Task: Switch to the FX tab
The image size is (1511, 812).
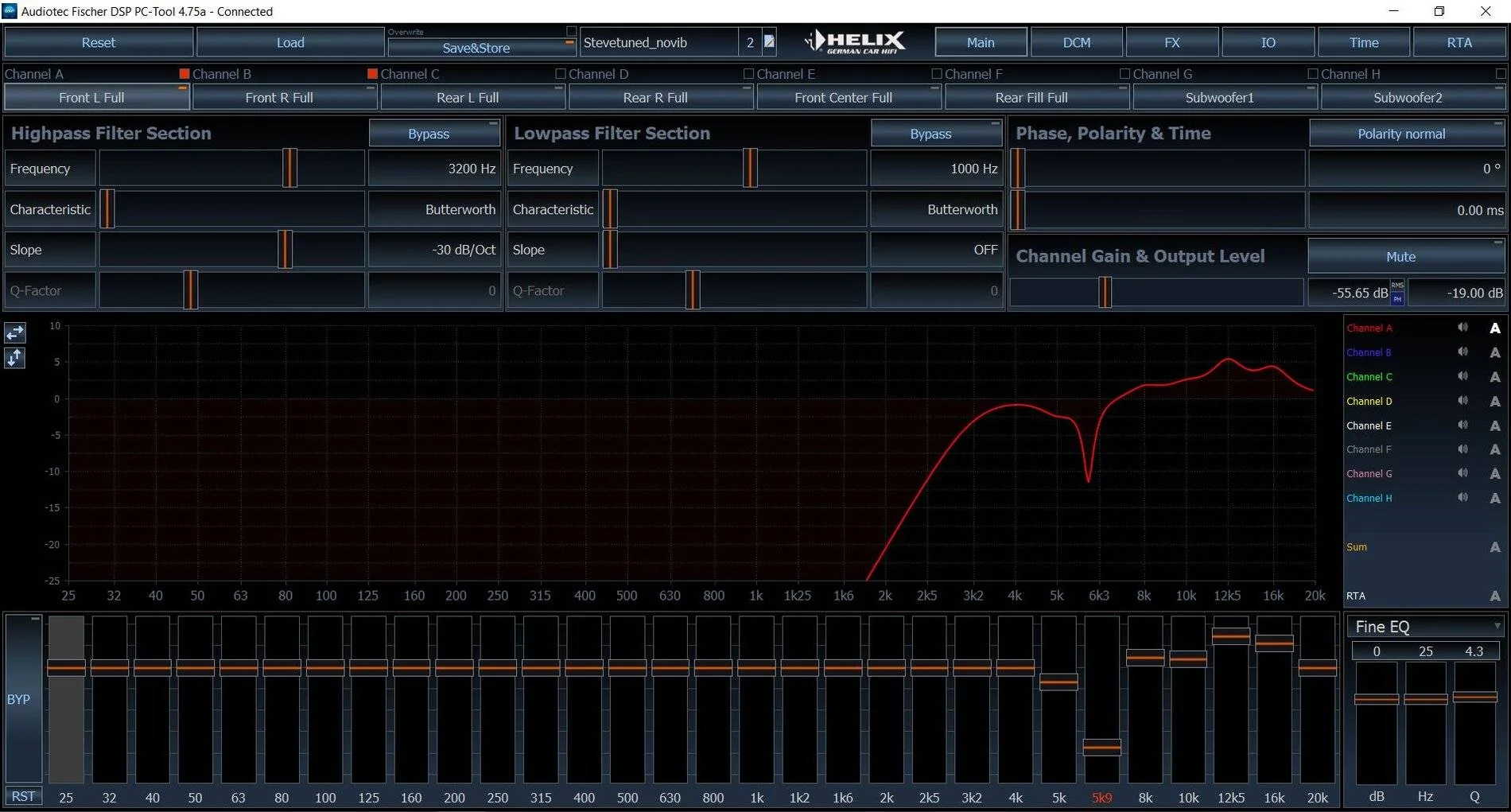Action: [1172, 42]
